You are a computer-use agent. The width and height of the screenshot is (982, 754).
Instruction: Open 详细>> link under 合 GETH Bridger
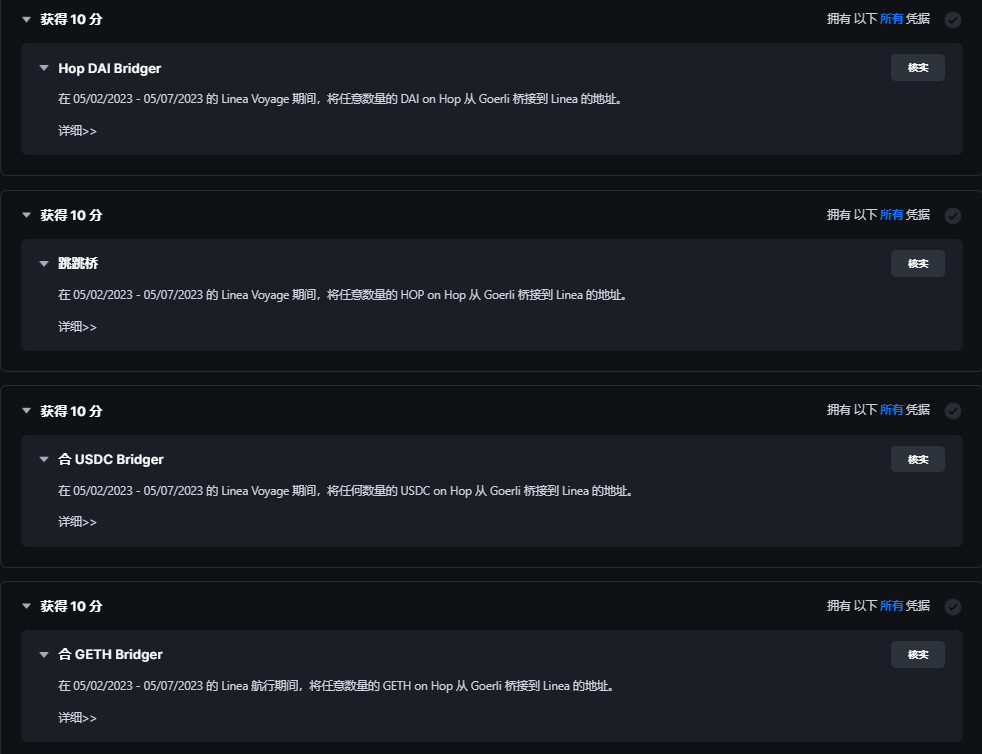(77, 717)
